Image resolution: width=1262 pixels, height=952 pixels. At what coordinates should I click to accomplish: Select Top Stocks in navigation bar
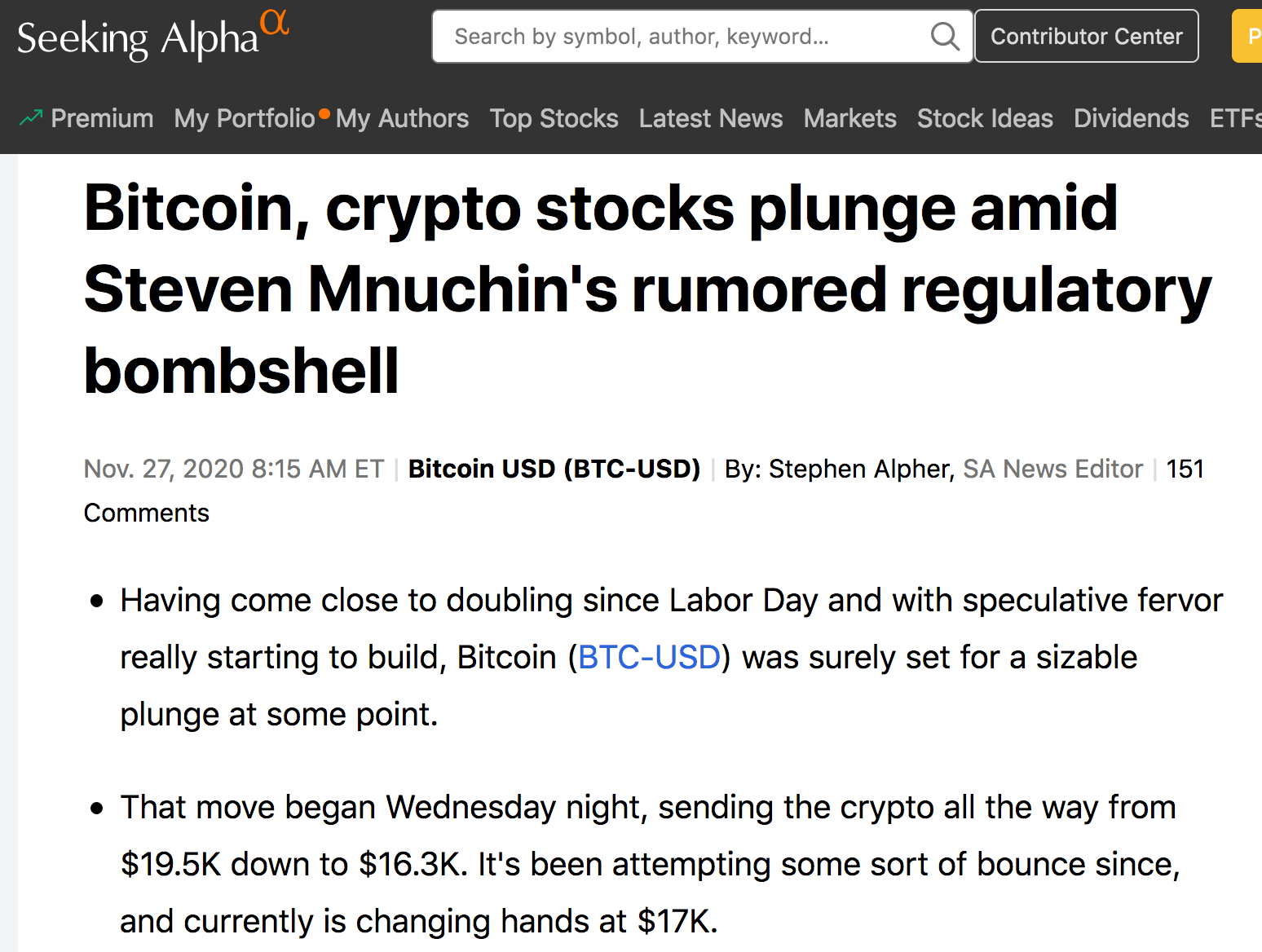pos(554,119)
